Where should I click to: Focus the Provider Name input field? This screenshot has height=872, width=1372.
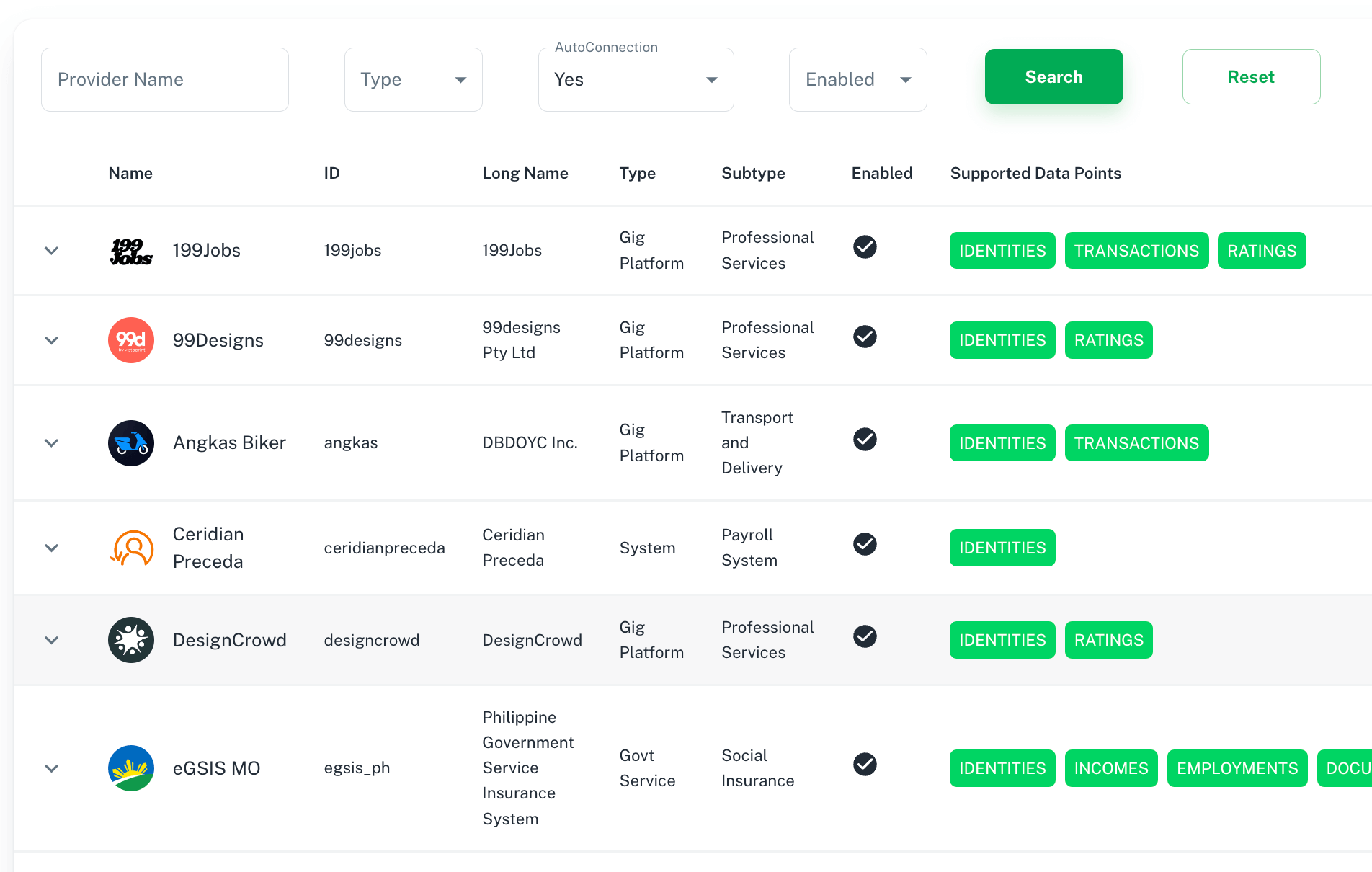165,79
